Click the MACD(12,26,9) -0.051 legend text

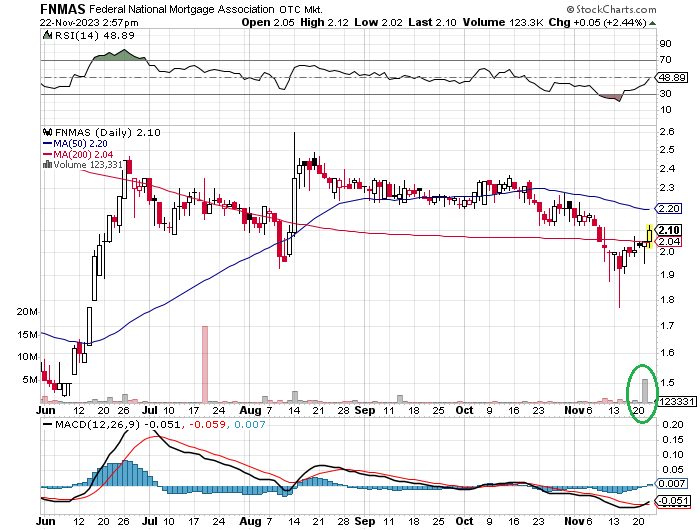pos(118,424)
